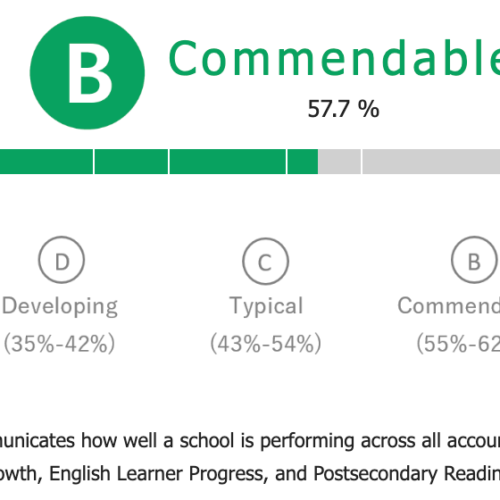This screenshot has width=500, height=500.
Task: Click the short green segment before gray
Action: tap(303, 161)
